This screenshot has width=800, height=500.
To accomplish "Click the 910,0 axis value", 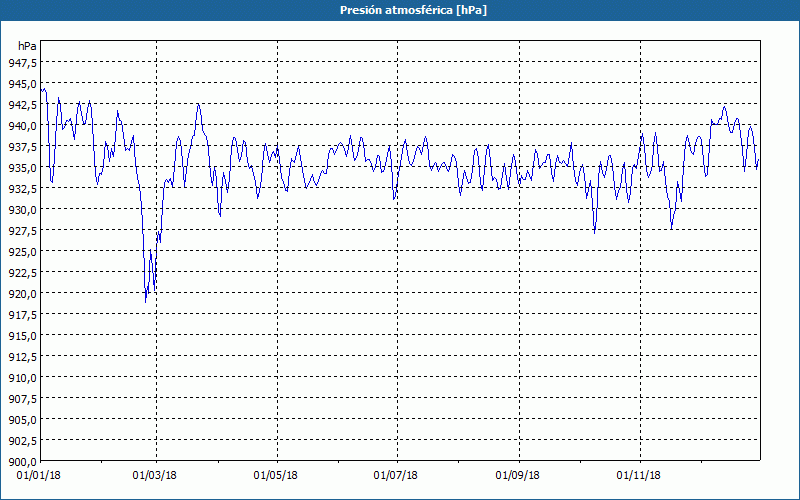I will coord(22,378).
